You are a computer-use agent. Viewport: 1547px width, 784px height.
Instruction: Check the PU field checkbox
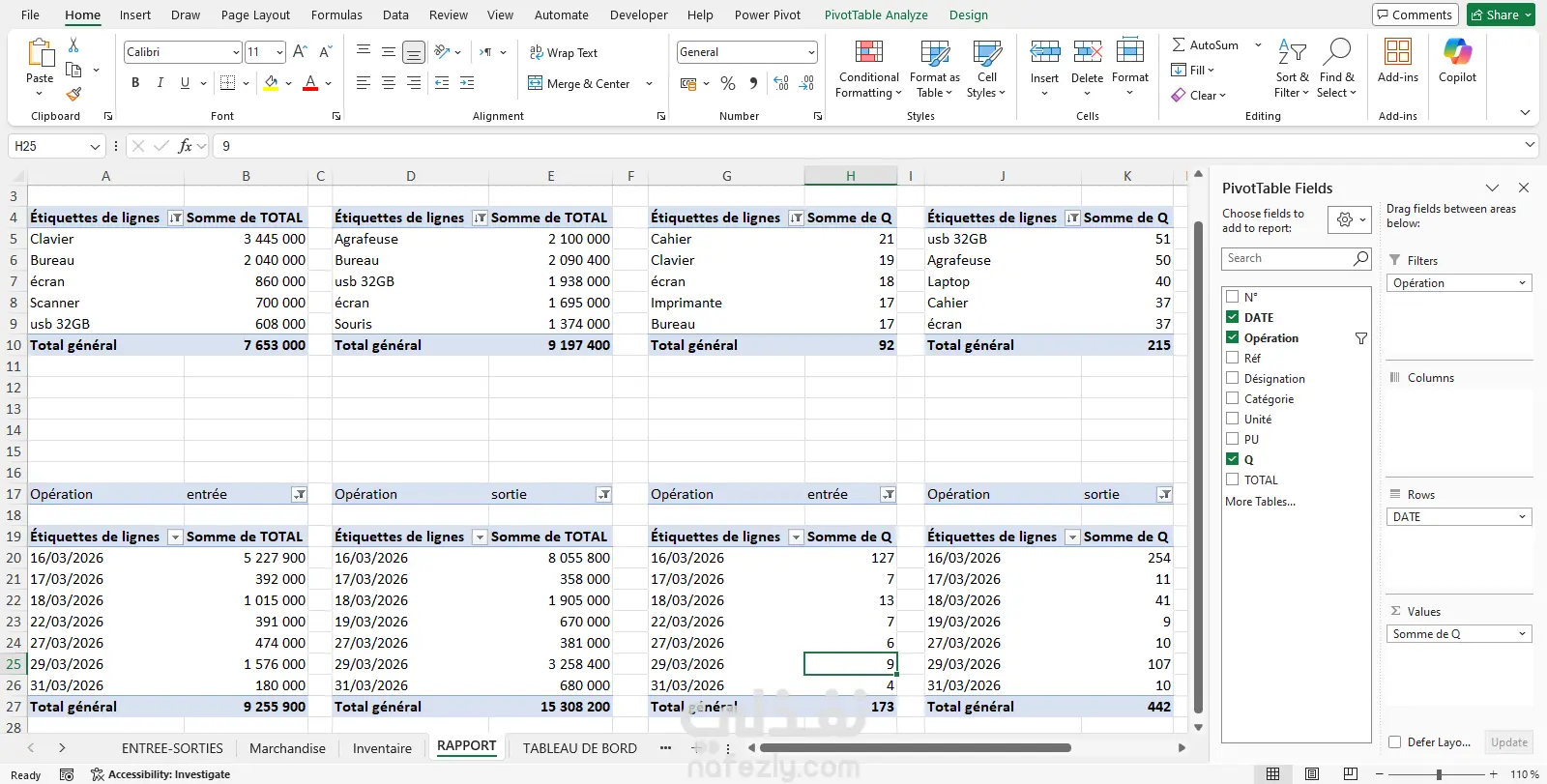click(1233, 439)
